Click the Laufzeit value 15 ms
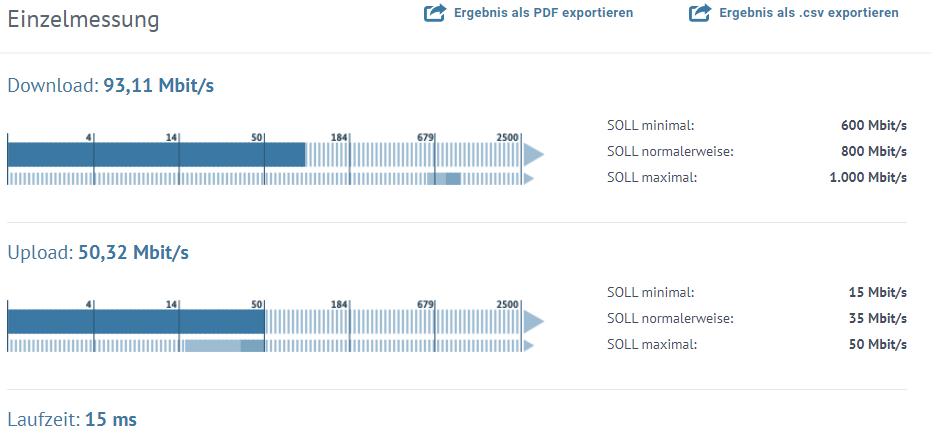 coord(110,419)
